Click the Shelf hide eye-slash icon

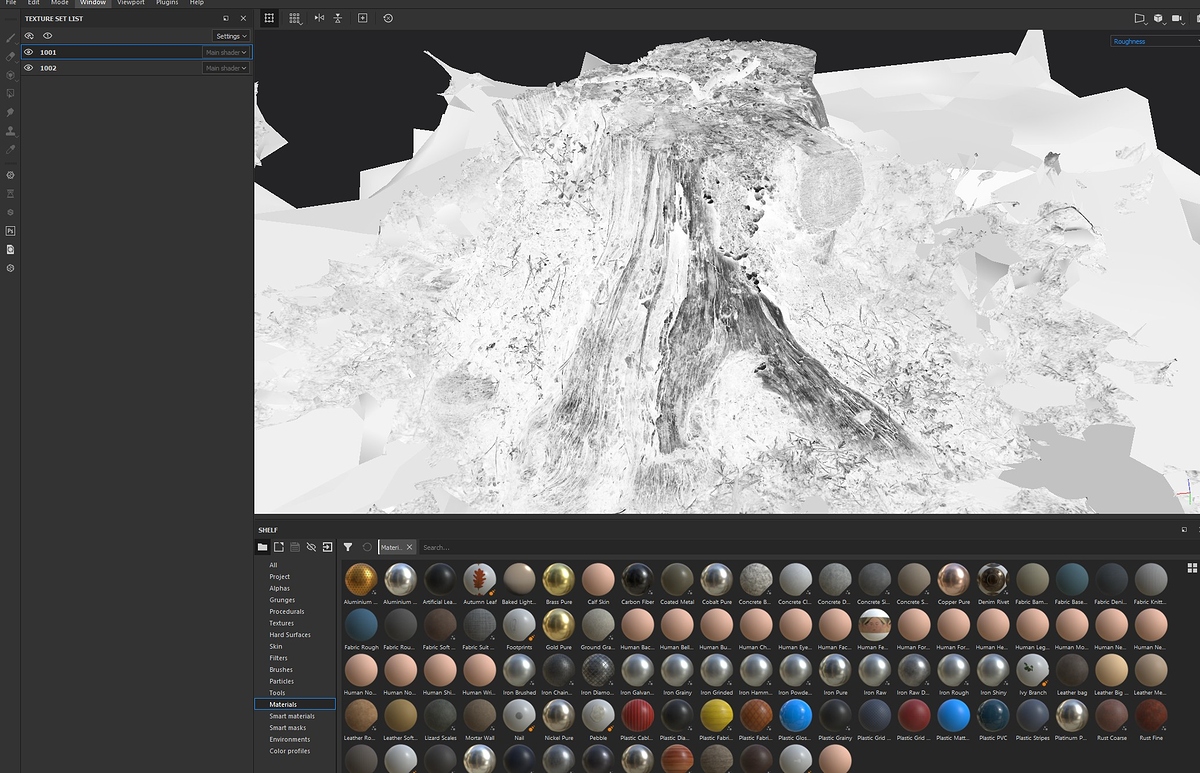[x=311, y=547]
